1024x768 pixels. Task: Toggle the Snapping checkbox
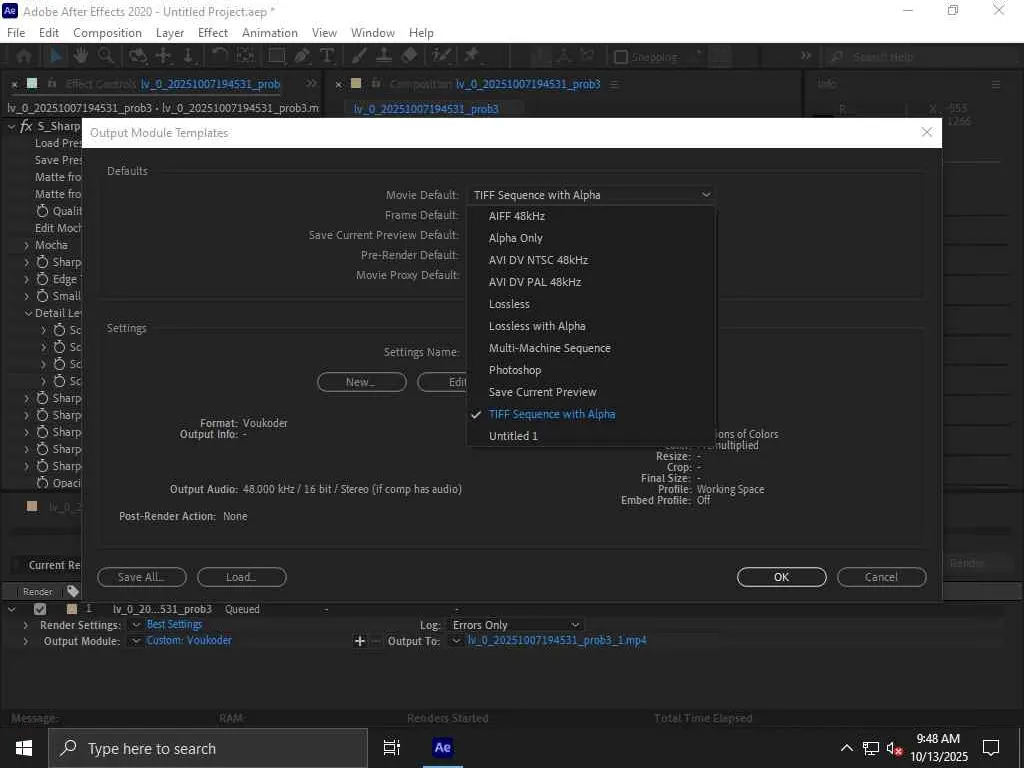coord(621,57)
